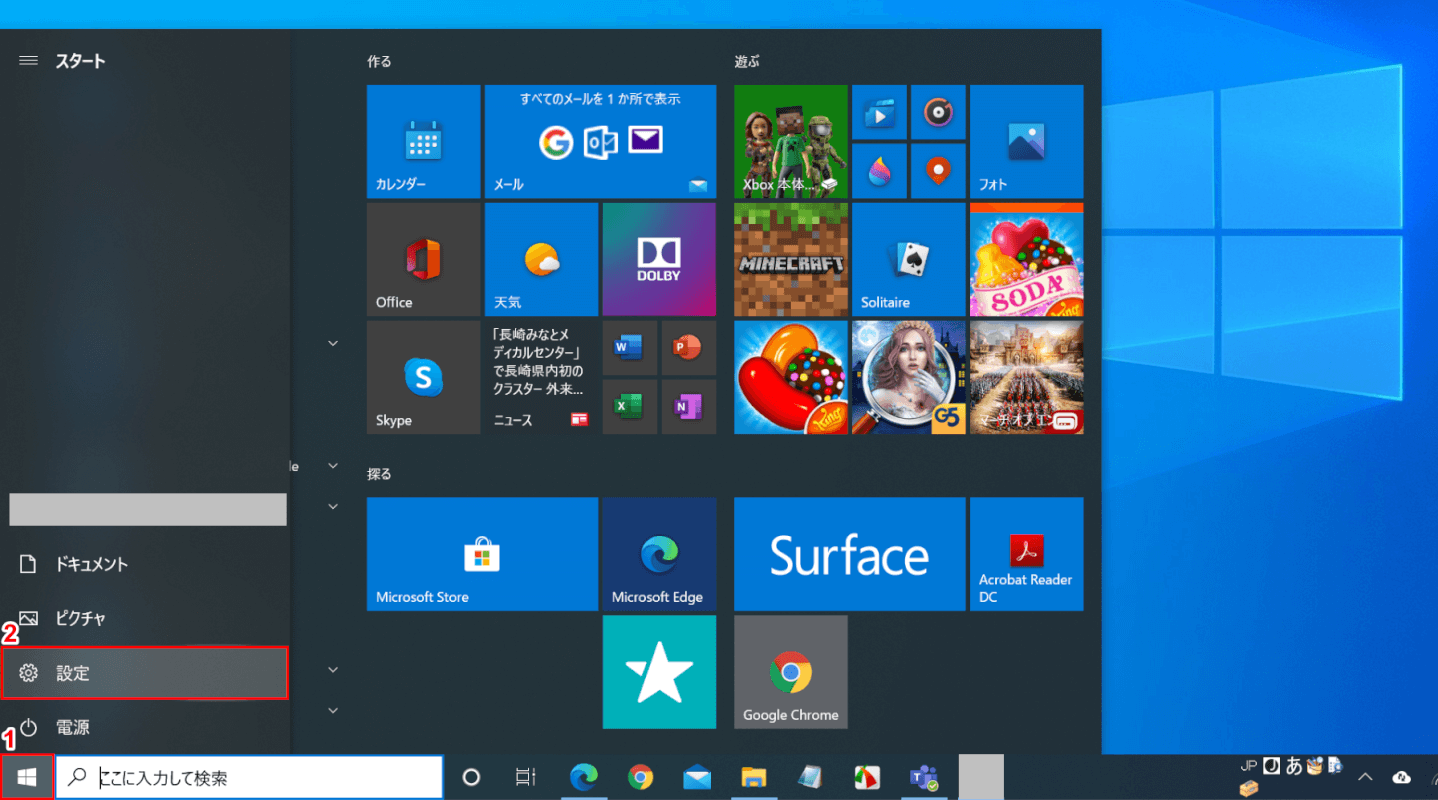1438x800 pixels.
Task: Launch the Solitaire tile
Action: (909, 259)
